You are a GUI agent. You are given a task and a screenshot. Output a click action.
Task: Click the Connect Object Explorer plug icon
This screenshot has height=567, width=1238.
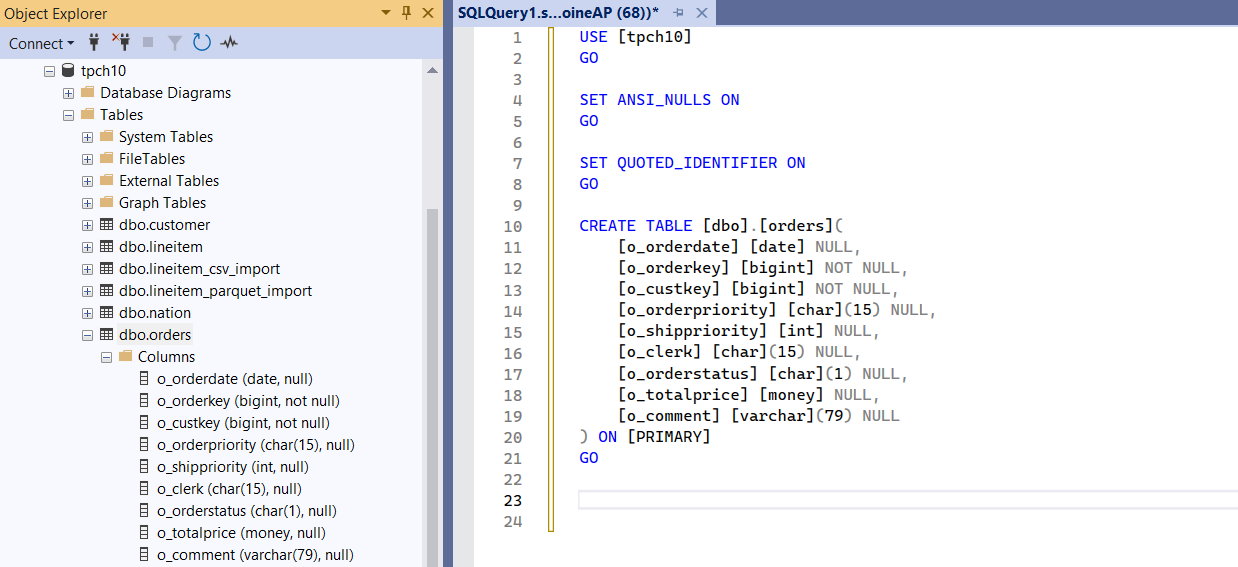[95, 43]
